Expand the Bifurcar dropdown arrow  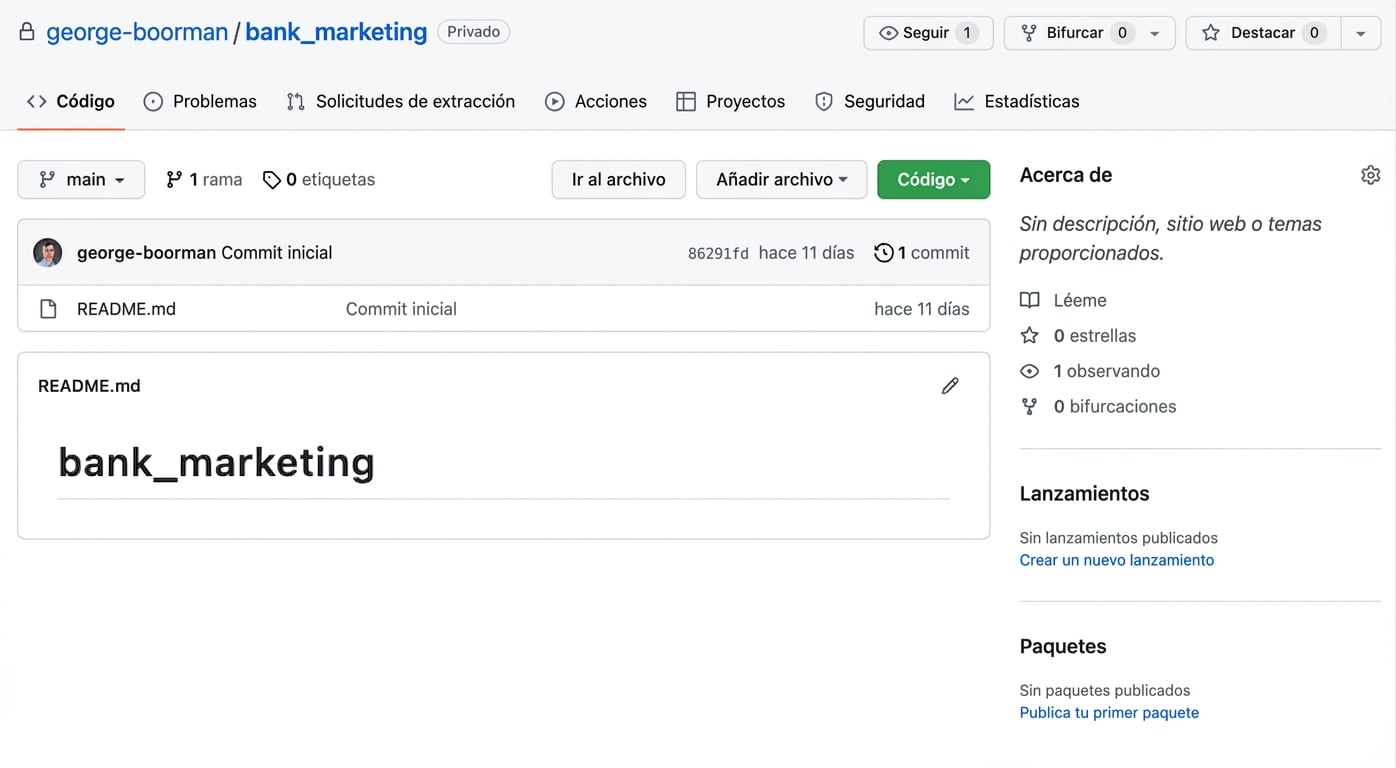click(x=1155, y=33)
